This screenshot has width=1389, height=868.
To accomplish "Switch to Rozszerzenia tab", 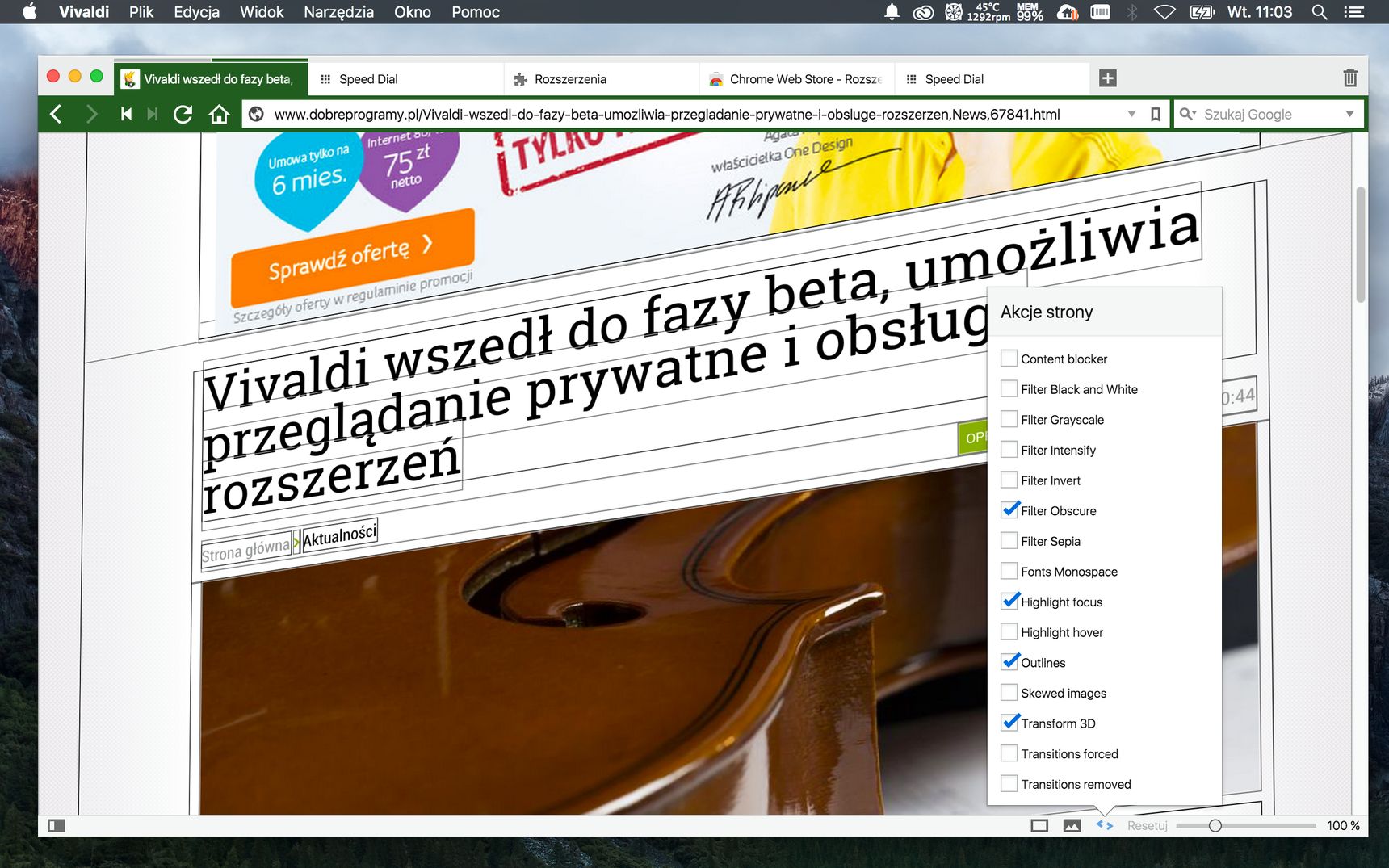I will pos(601,79).
